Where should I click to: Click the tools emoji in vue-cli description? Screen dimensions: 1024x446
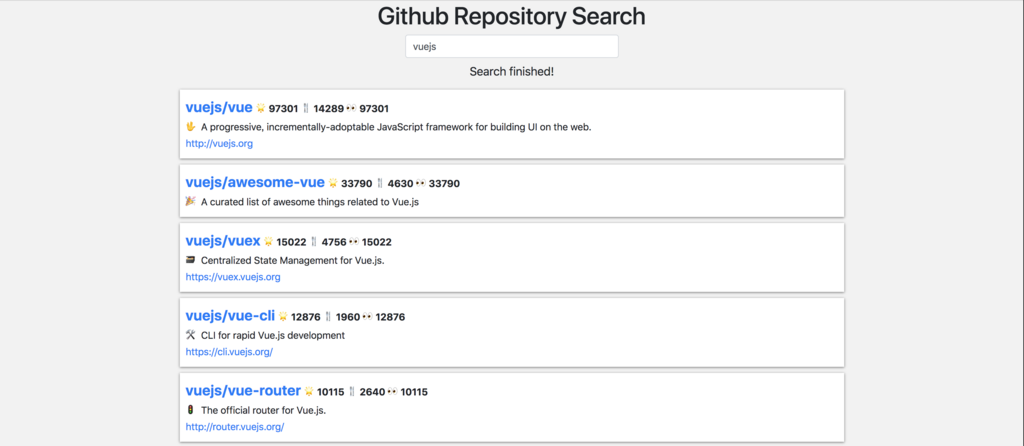tap(191, 335)
